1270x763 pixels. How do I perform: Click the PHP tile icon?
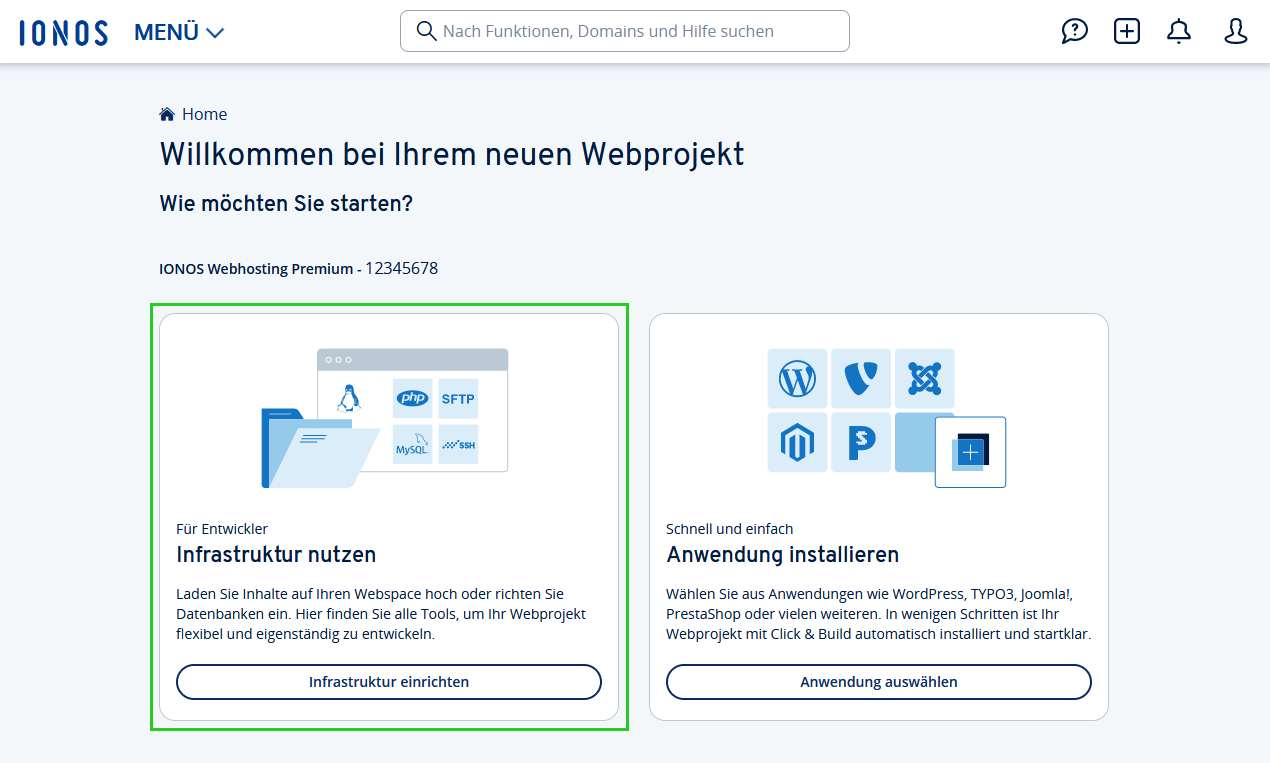click(x=412, y=398)
